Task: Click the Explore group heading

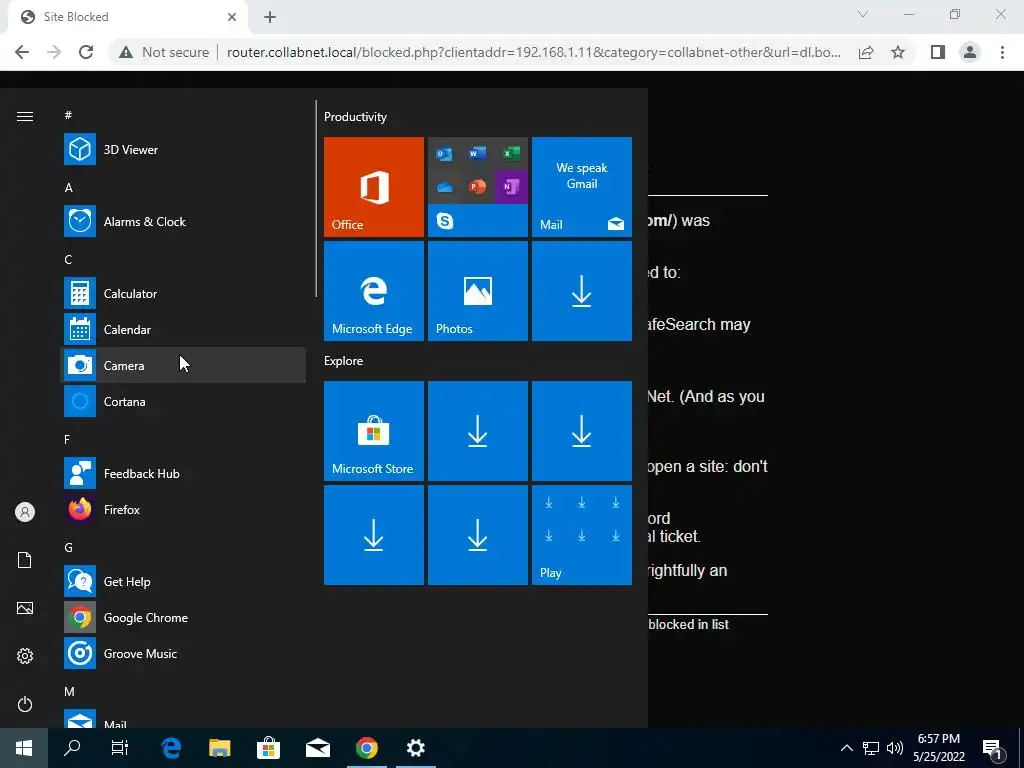Action: tap(344, 360)
